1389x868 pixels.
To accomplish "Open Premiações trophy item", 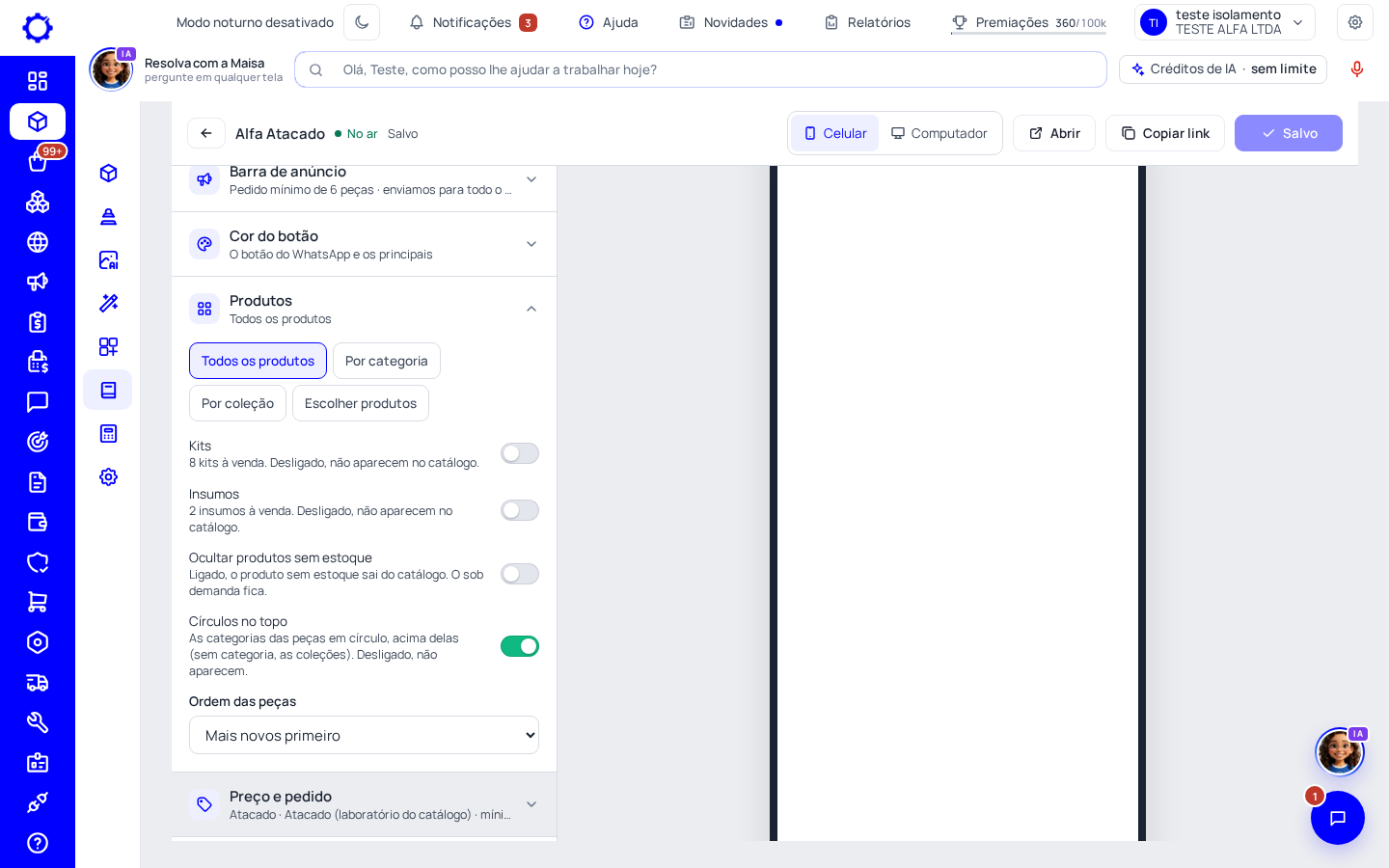I will coord(1028,22).
